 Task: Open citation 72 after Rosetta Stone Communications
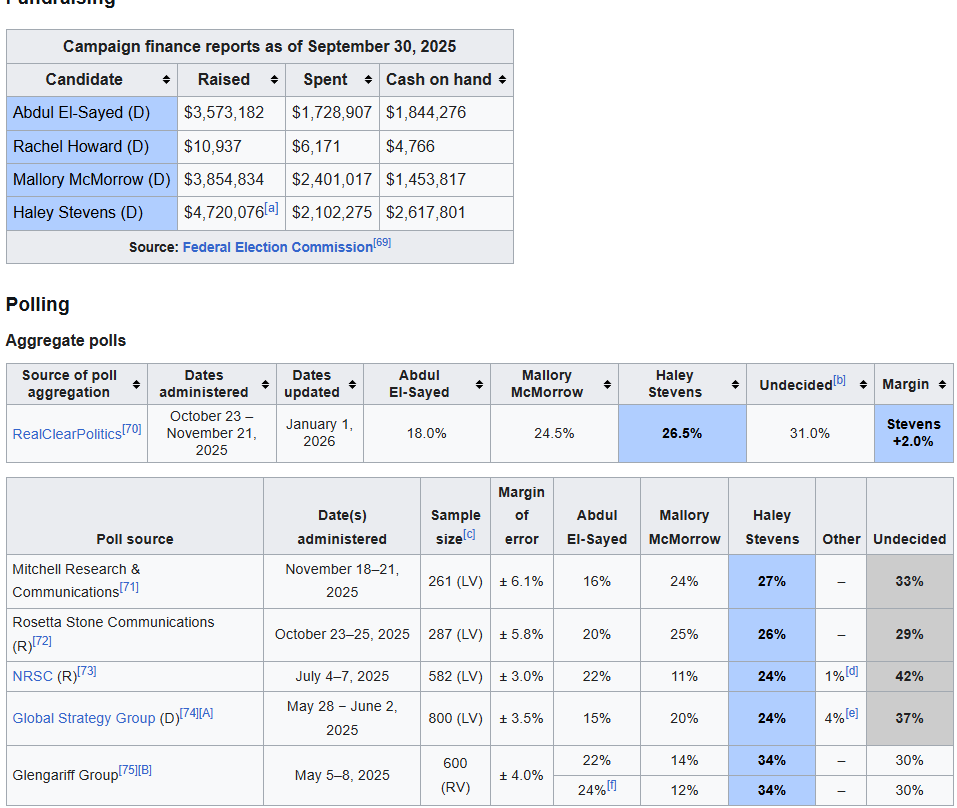pos(42,641)
